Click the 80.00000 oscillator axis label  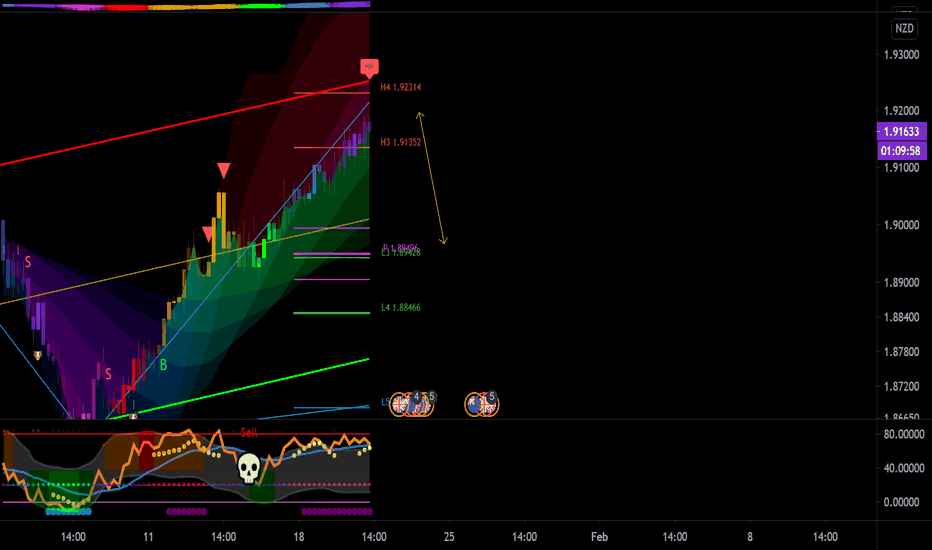(x=903, y=434)
